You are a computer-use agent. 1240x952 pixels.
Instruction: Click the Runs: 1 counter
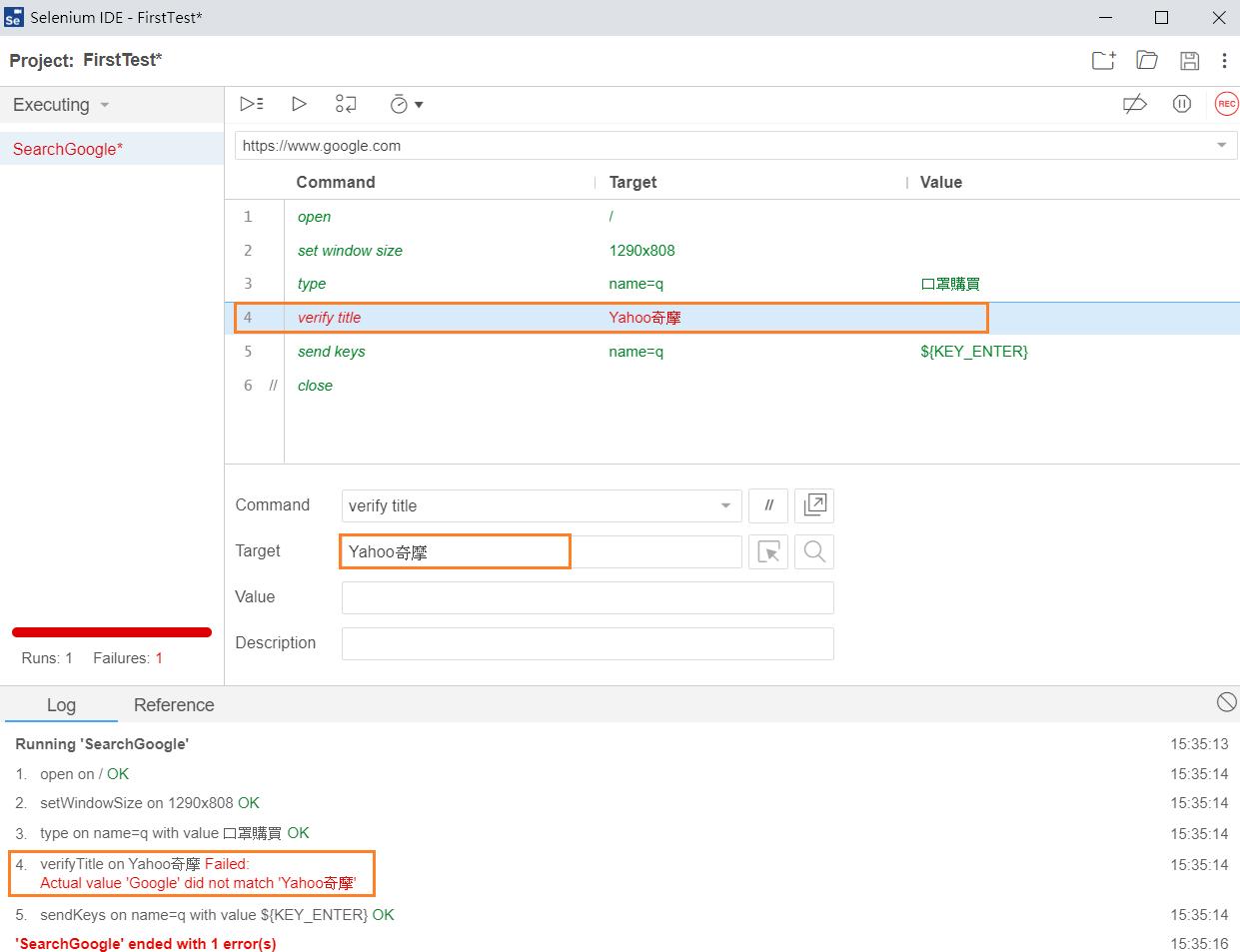47,658
